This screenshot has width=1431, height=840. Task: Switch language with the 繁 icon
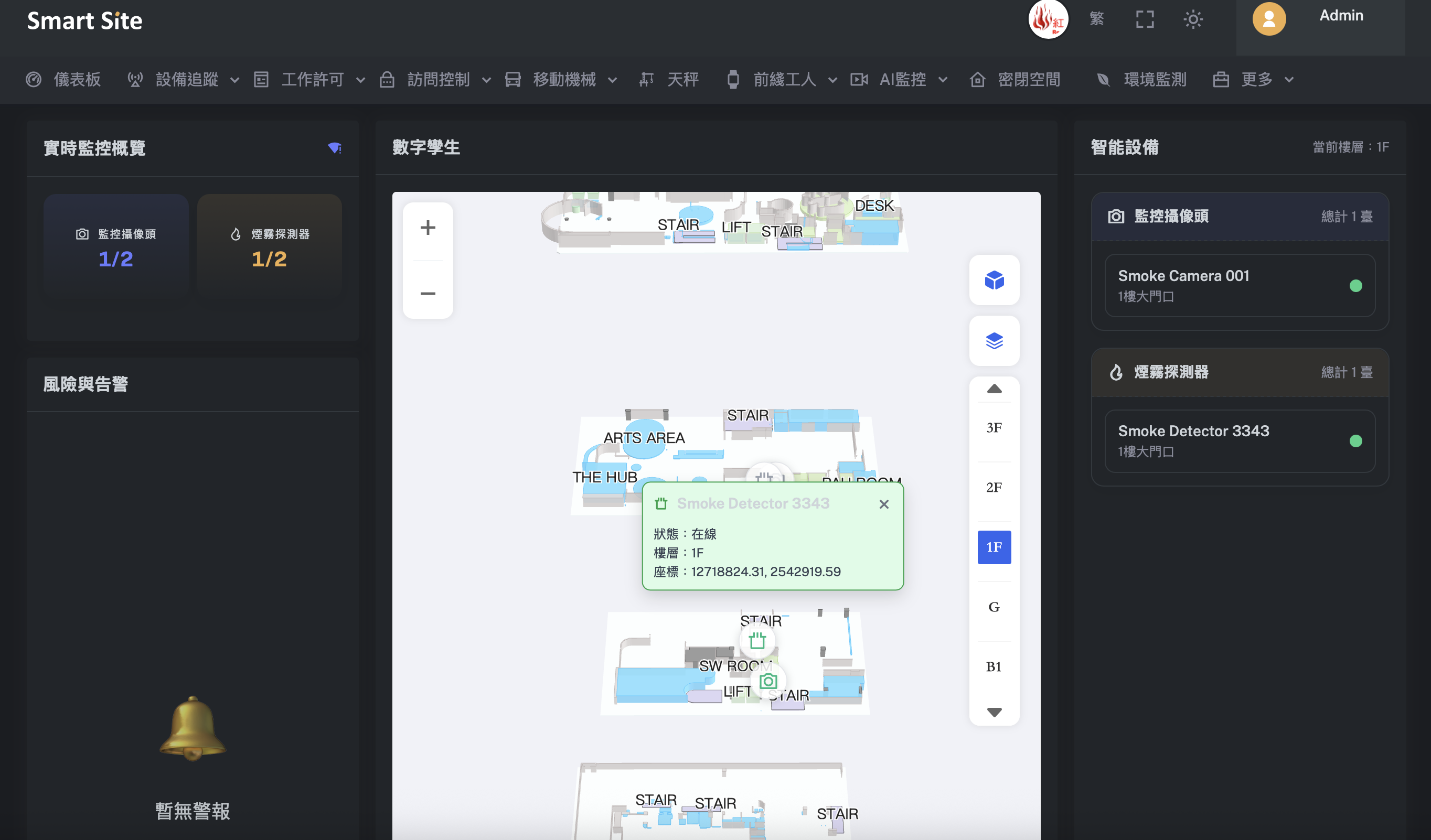(x=1096, y=19)
